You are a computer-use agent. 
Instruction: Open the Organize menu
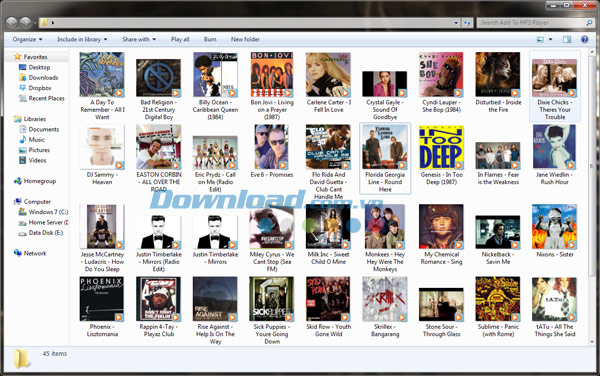click(x=28, y=39)
